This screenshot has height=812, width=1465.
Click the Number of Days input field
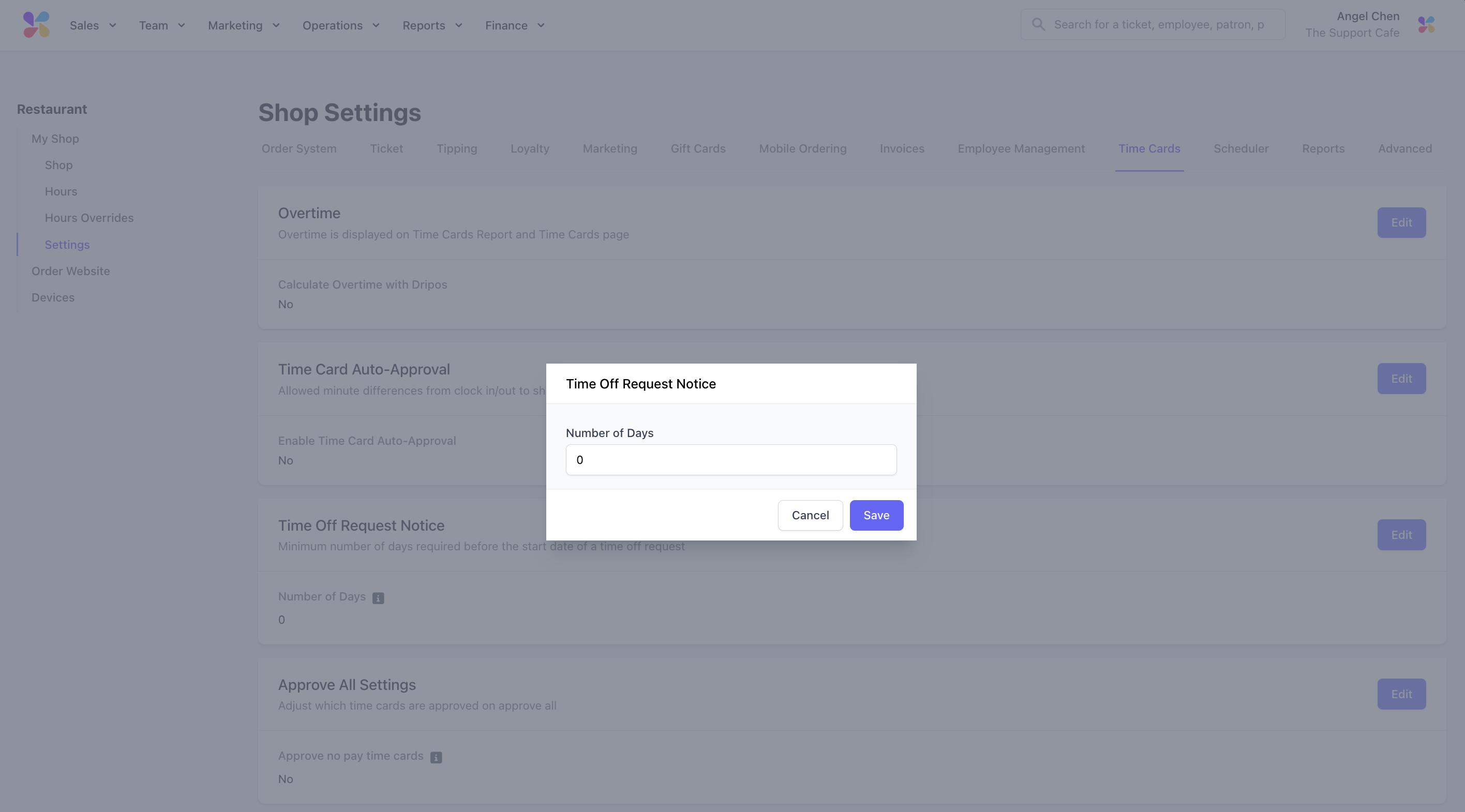(x=731, y=459)
